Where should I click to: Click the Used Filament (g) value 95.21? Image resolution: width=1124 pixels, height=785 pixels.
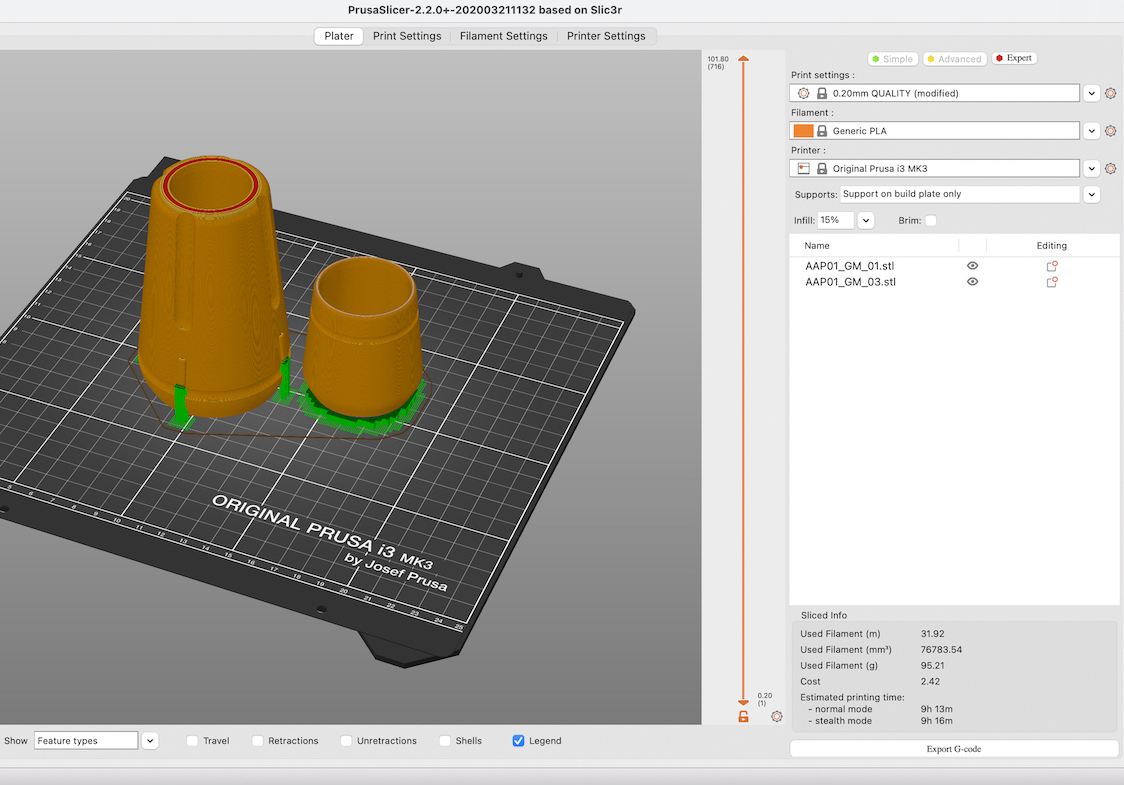(x=932, y=665)
